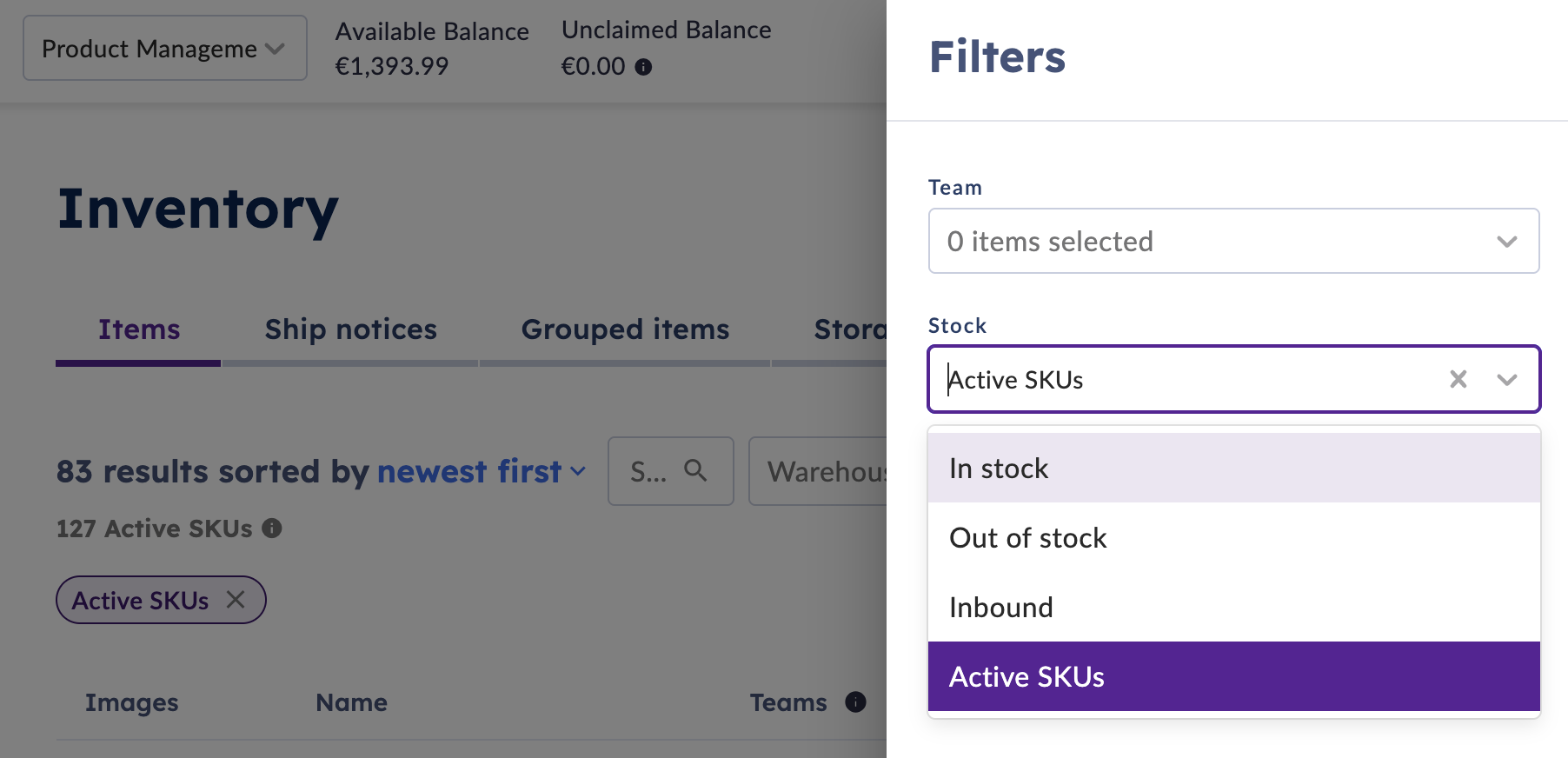
Task: Remove the Active SKUs filter chip
Action: [x=236, y=600]
